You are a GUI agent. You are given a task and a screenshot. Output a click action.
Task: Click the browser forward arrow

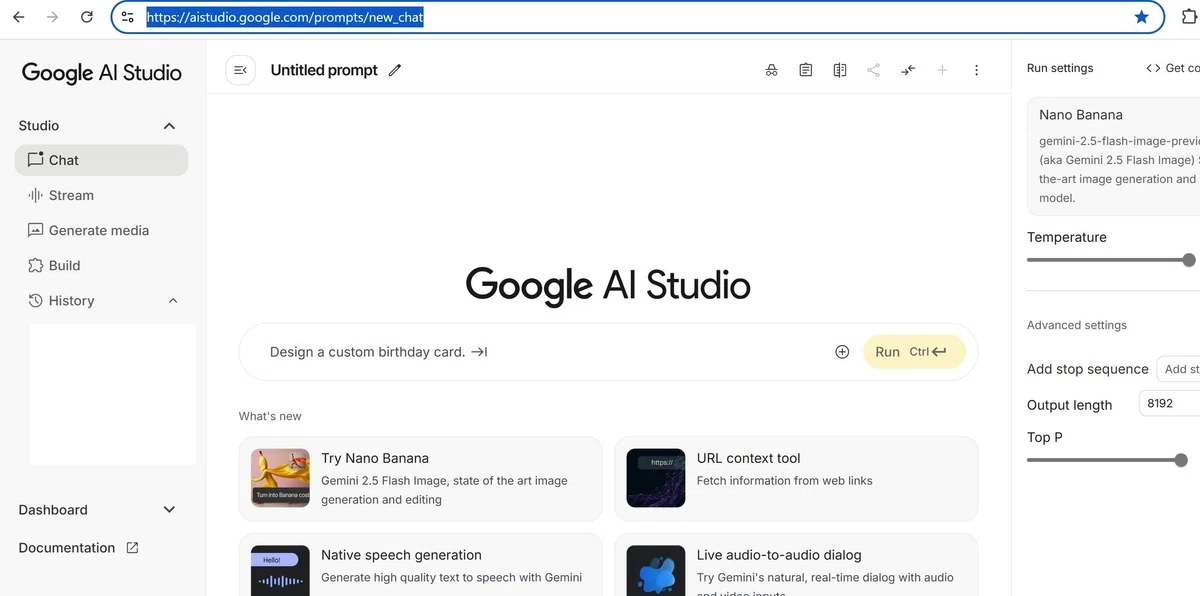pyautogui.click(x=52, y=17)
